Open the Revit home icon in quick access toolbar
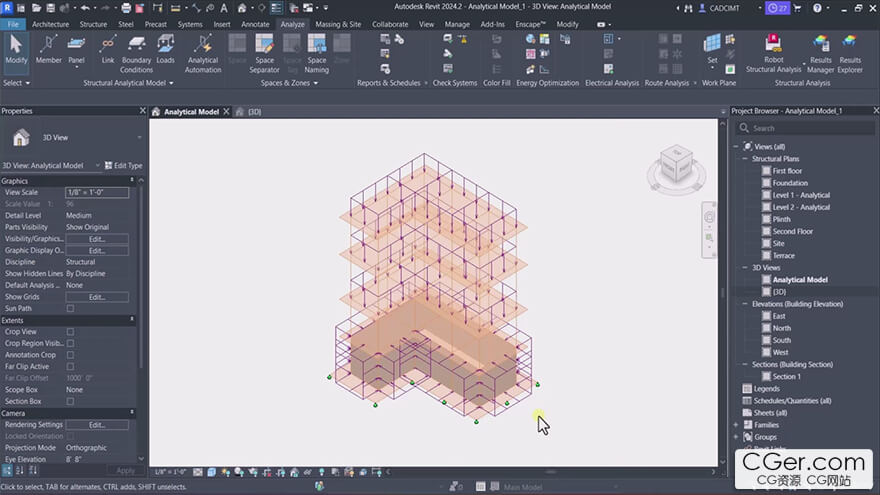The image size is (880, 495). (242, 8)
